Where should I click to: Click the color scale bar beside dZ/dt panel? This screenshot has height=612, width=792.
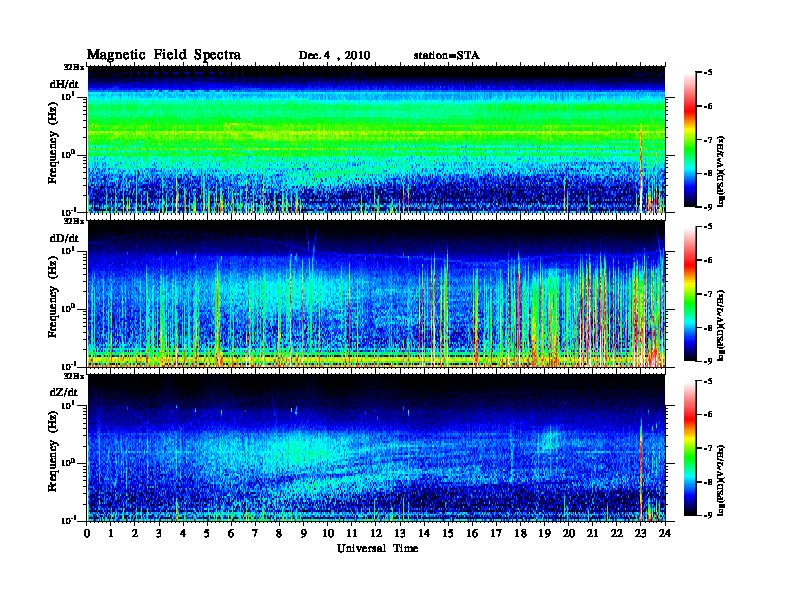[690, 448]
